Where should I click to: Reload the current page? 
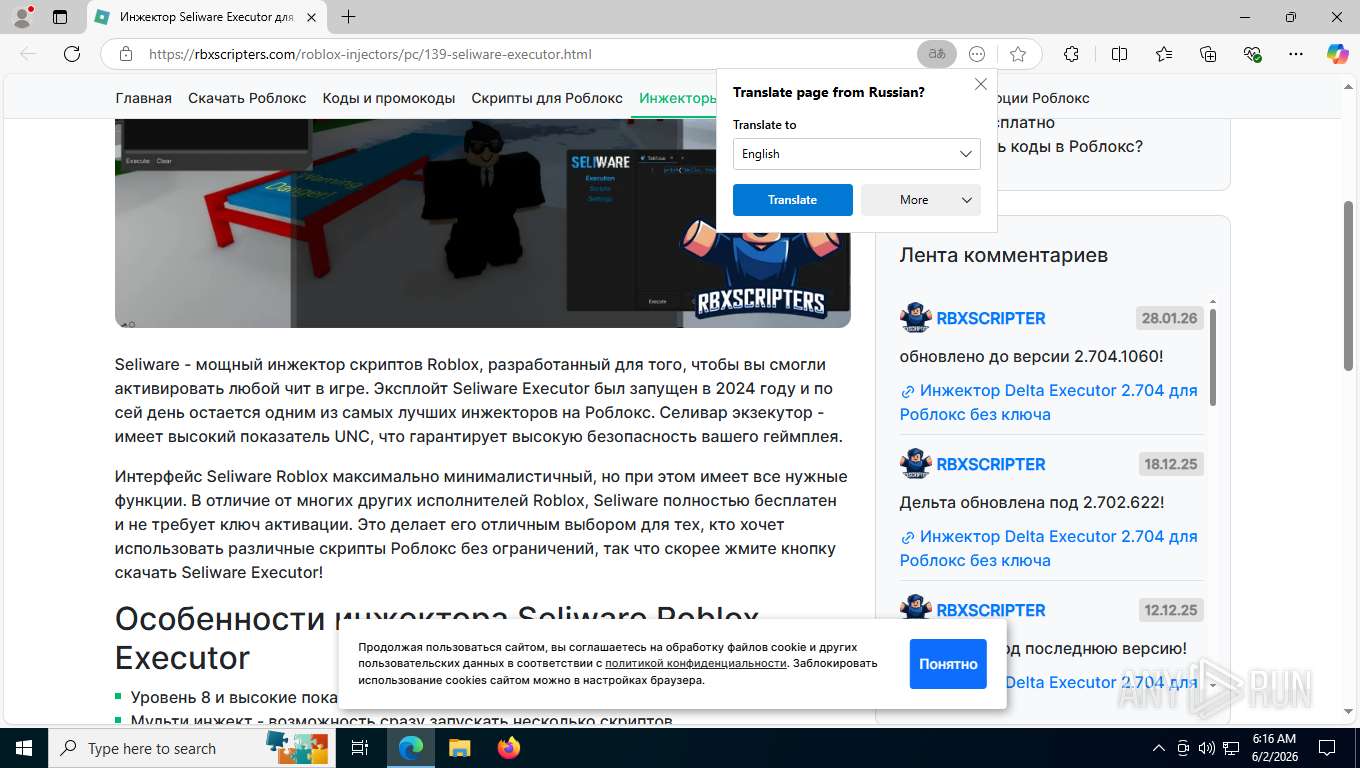[x=72, y=54]
